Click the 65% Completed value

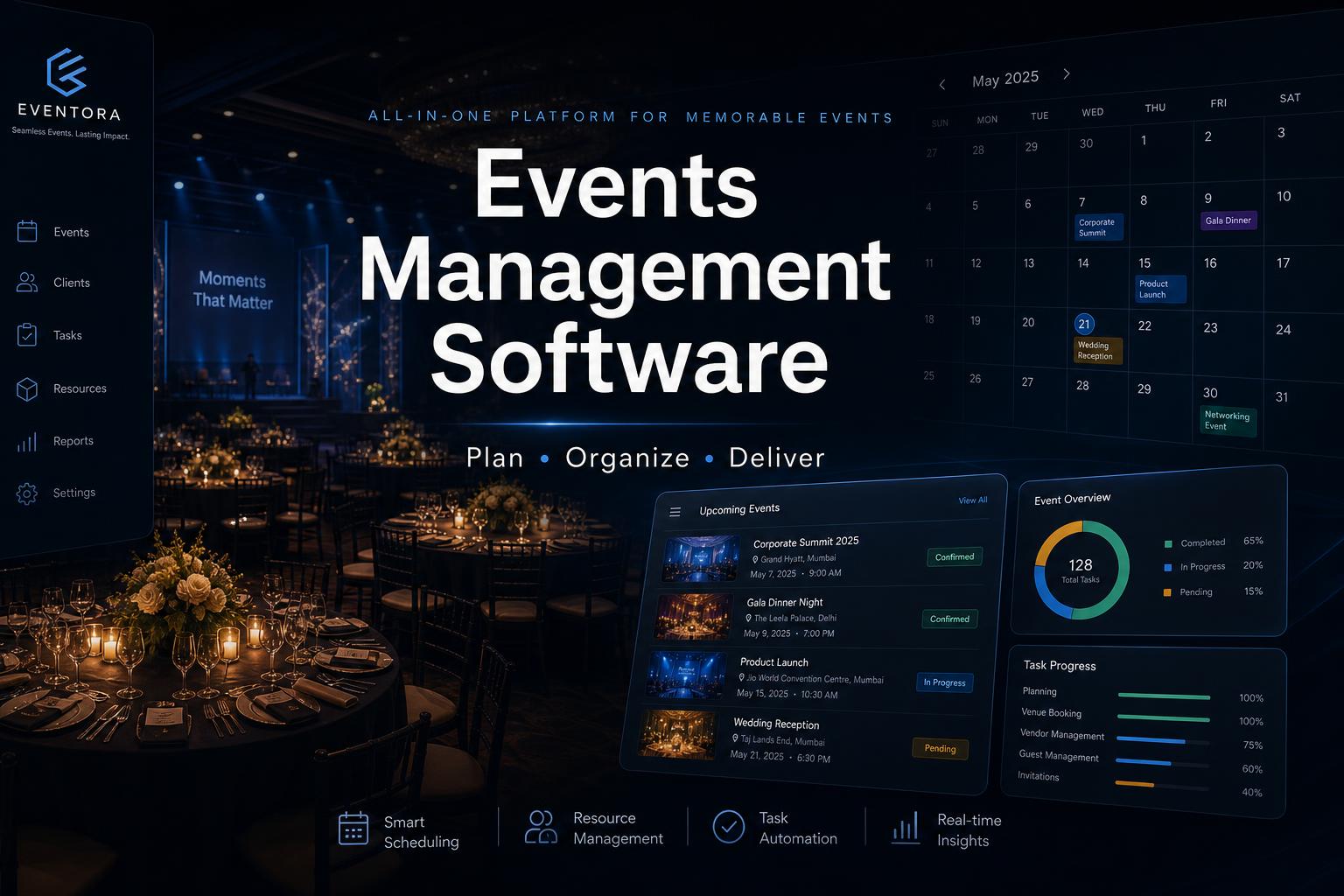click(1253, 541)
